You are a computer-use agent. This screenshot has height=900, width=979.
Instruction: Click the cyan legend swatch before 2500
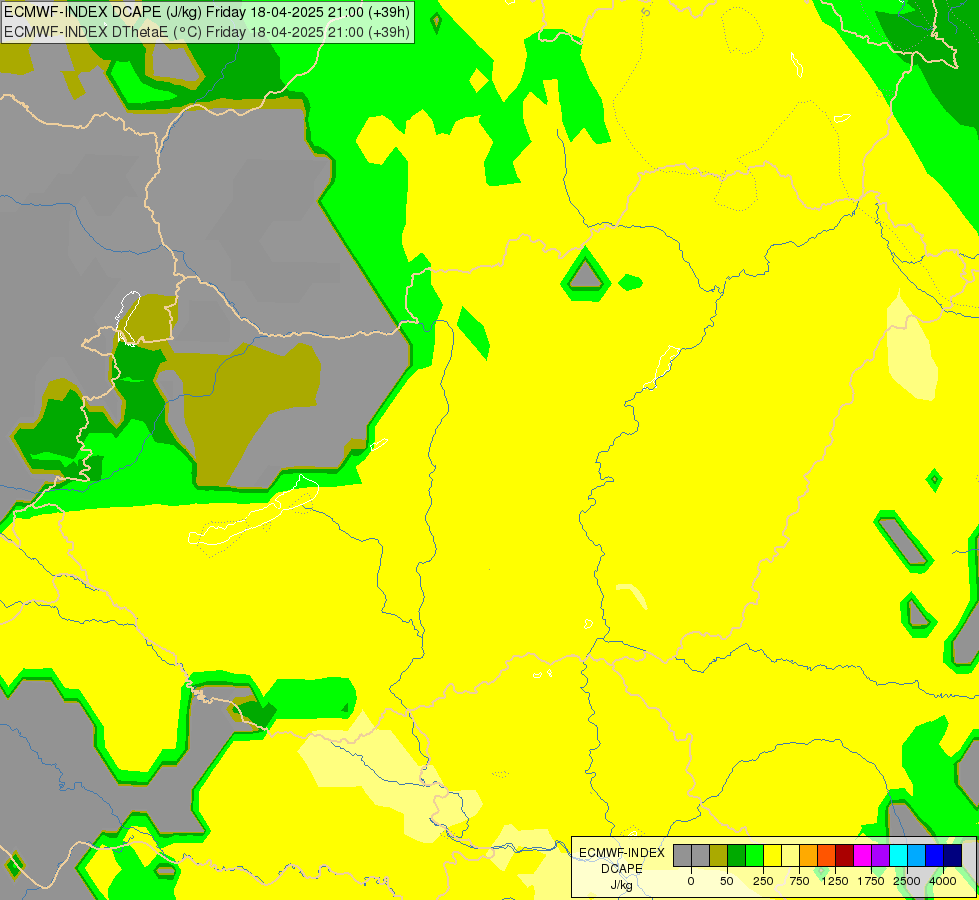[x=898, y=856]
